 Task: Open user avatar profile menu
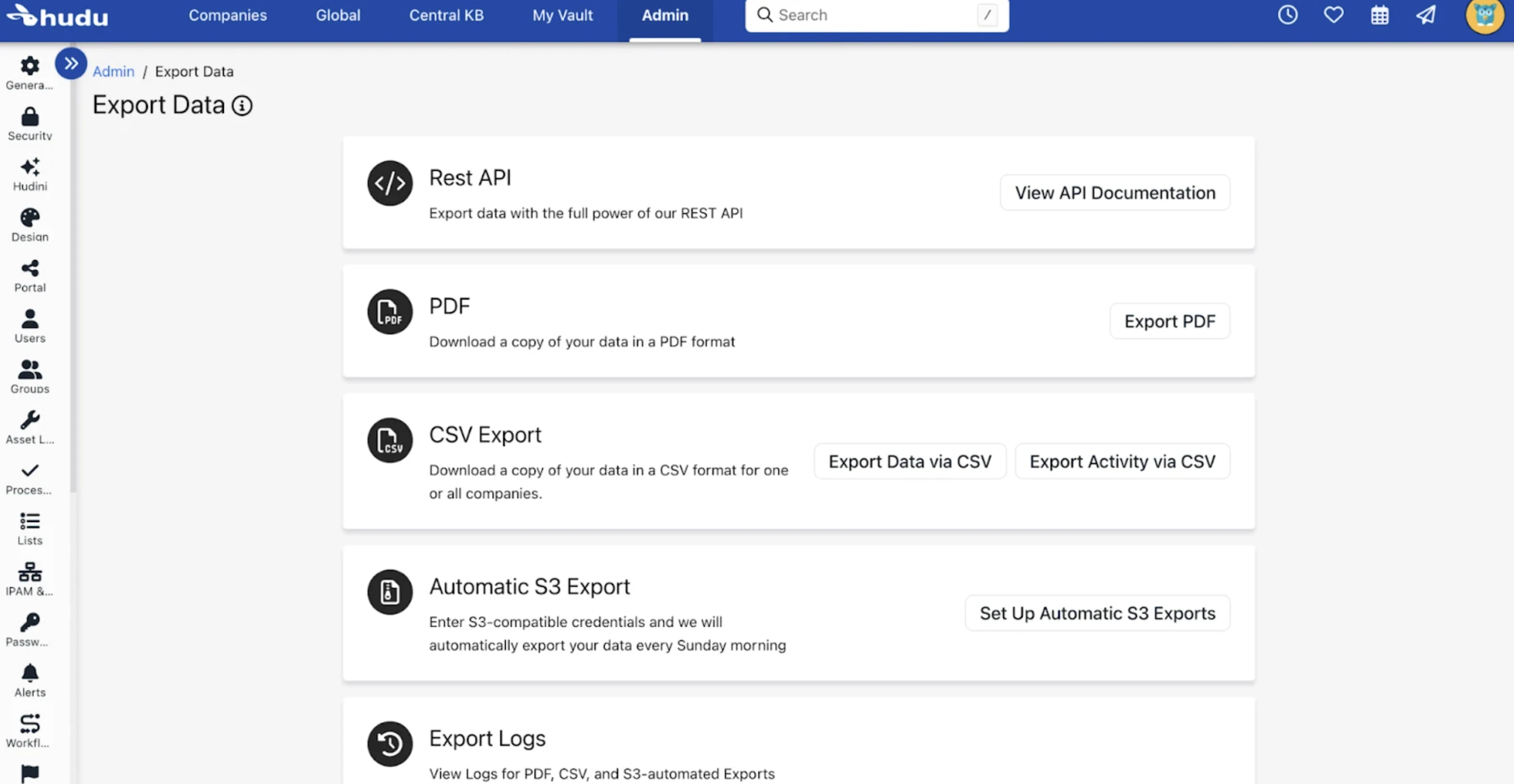click(x=1484, y=17)
